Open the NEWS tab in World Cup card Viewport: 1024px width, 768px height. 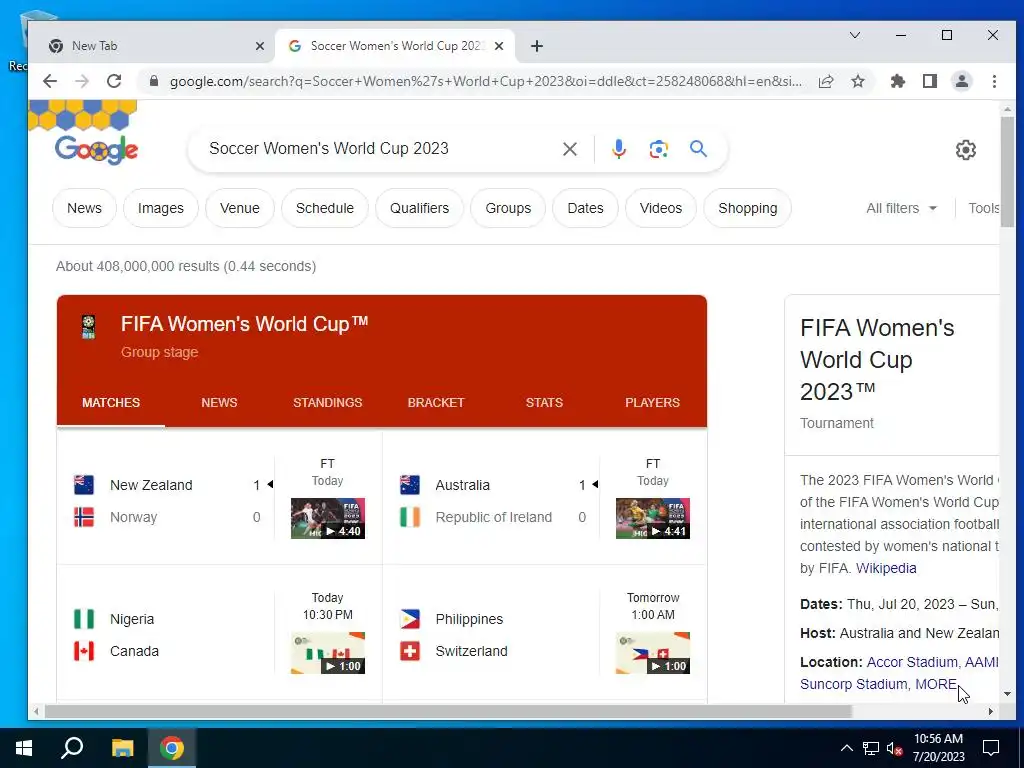click(219, 402)
